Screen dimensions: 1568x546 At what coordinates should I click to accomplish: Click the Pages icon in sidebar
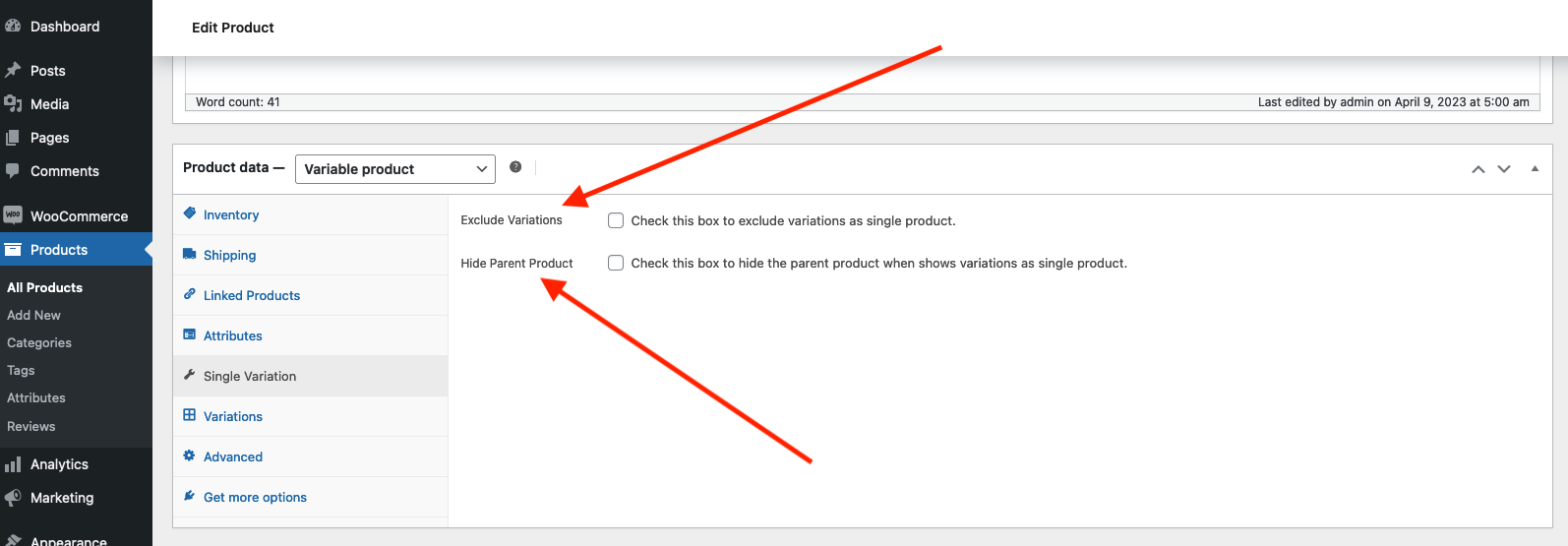13,137
